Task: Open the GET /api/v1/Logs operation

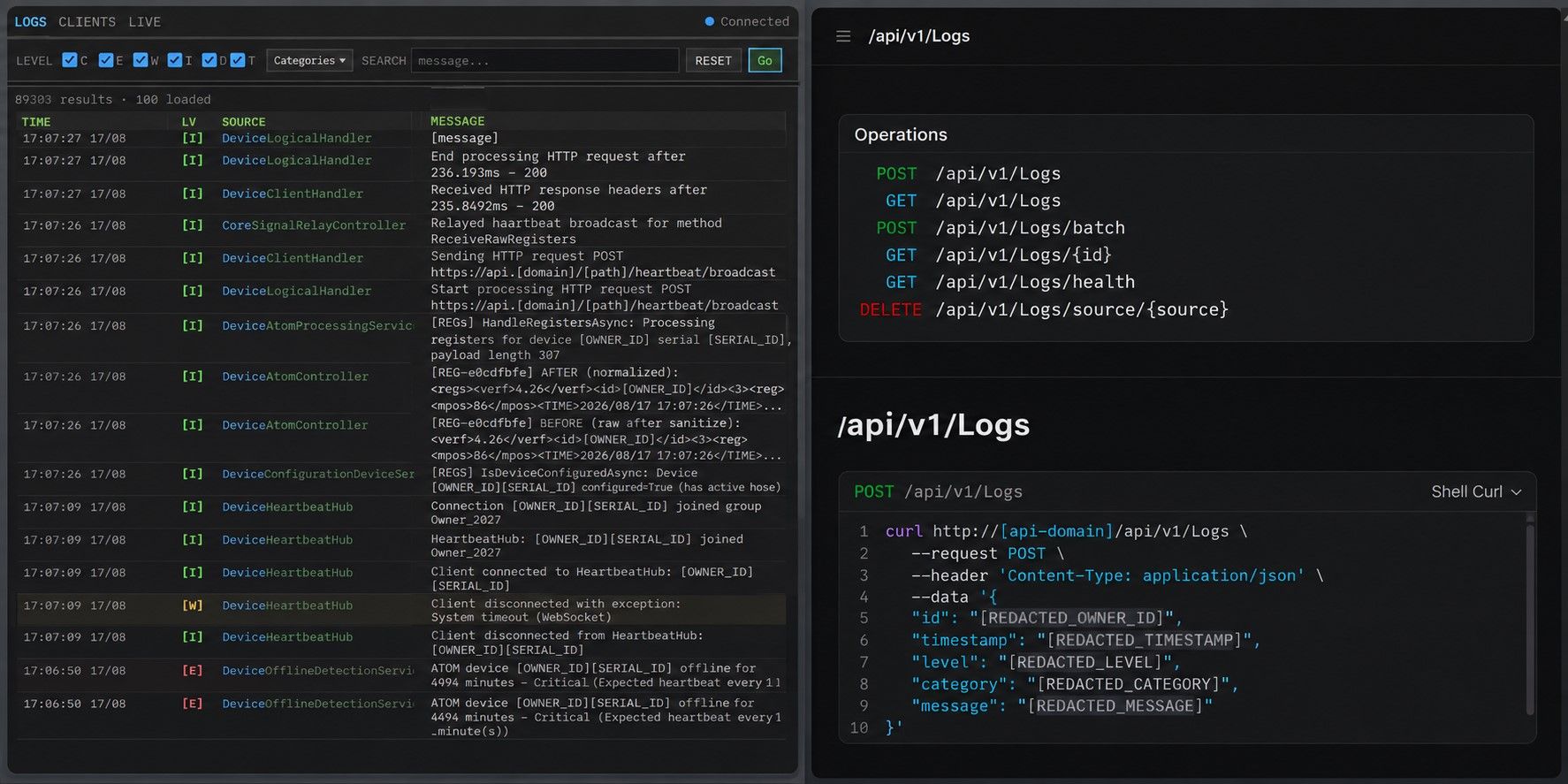Action: (972, 201)
